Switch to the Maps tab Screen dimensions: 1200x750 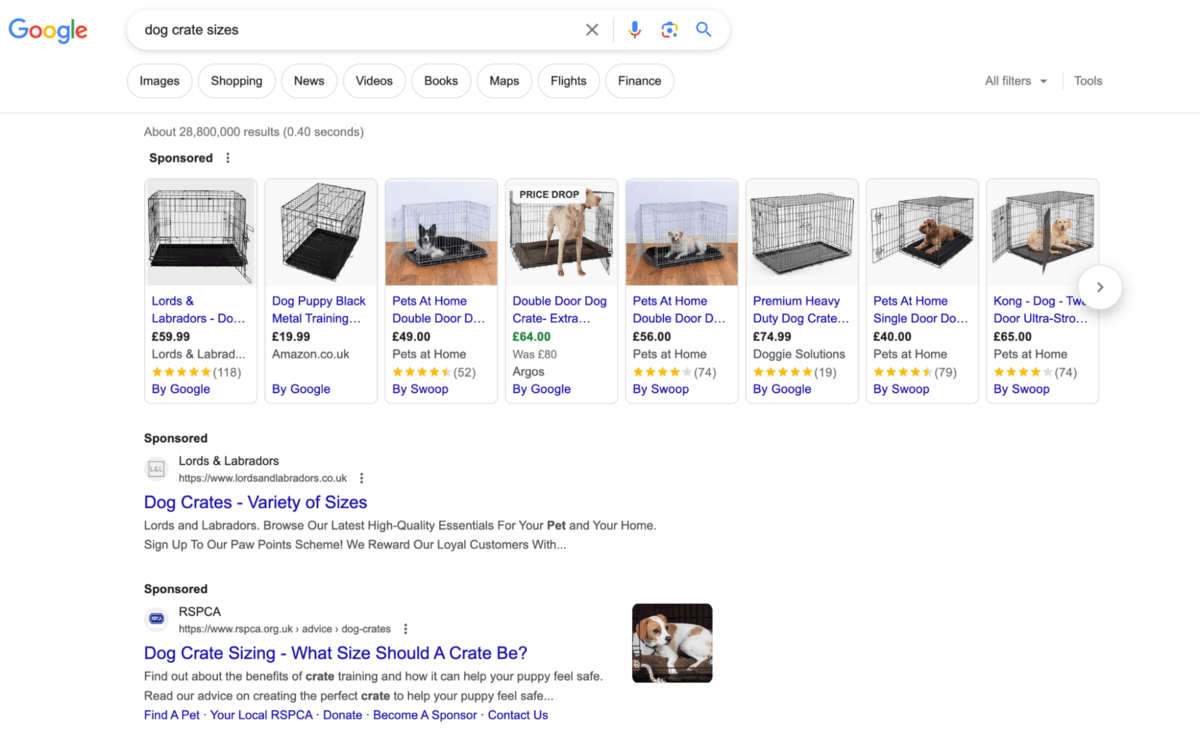pyautogui.click(x=504, y=81)
